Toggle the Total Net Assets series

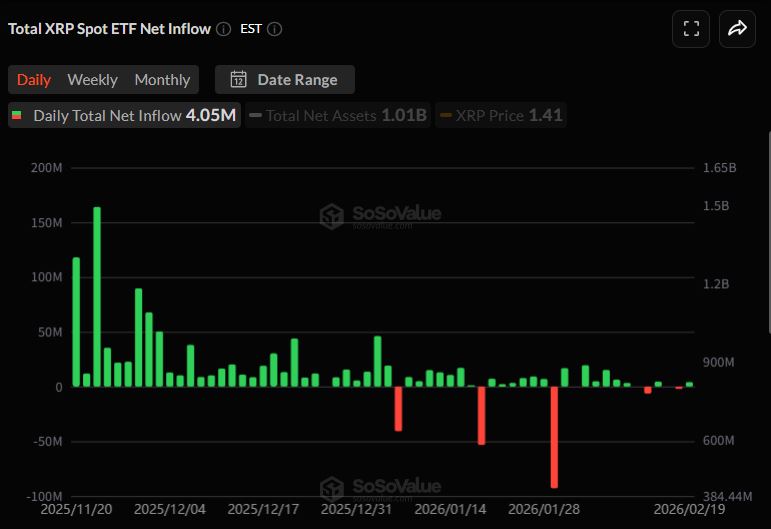tap(338, 115)
